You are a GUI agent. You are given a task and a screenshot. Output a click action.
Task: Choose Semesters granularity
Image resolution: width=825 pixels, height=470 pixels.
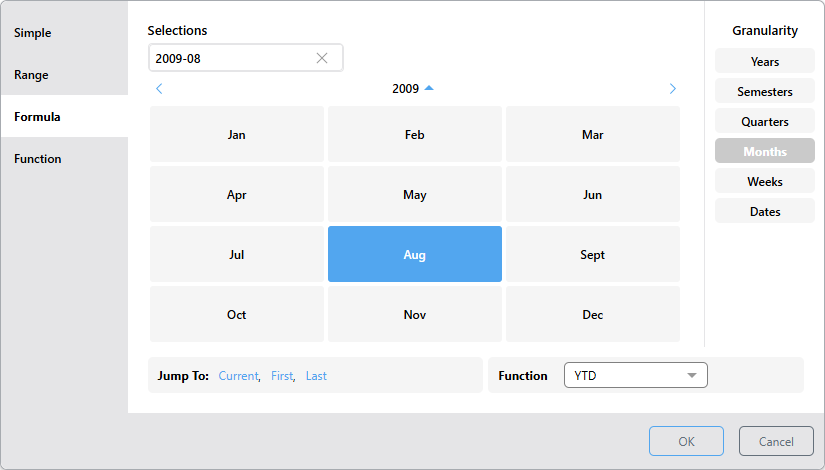(764, 92)
